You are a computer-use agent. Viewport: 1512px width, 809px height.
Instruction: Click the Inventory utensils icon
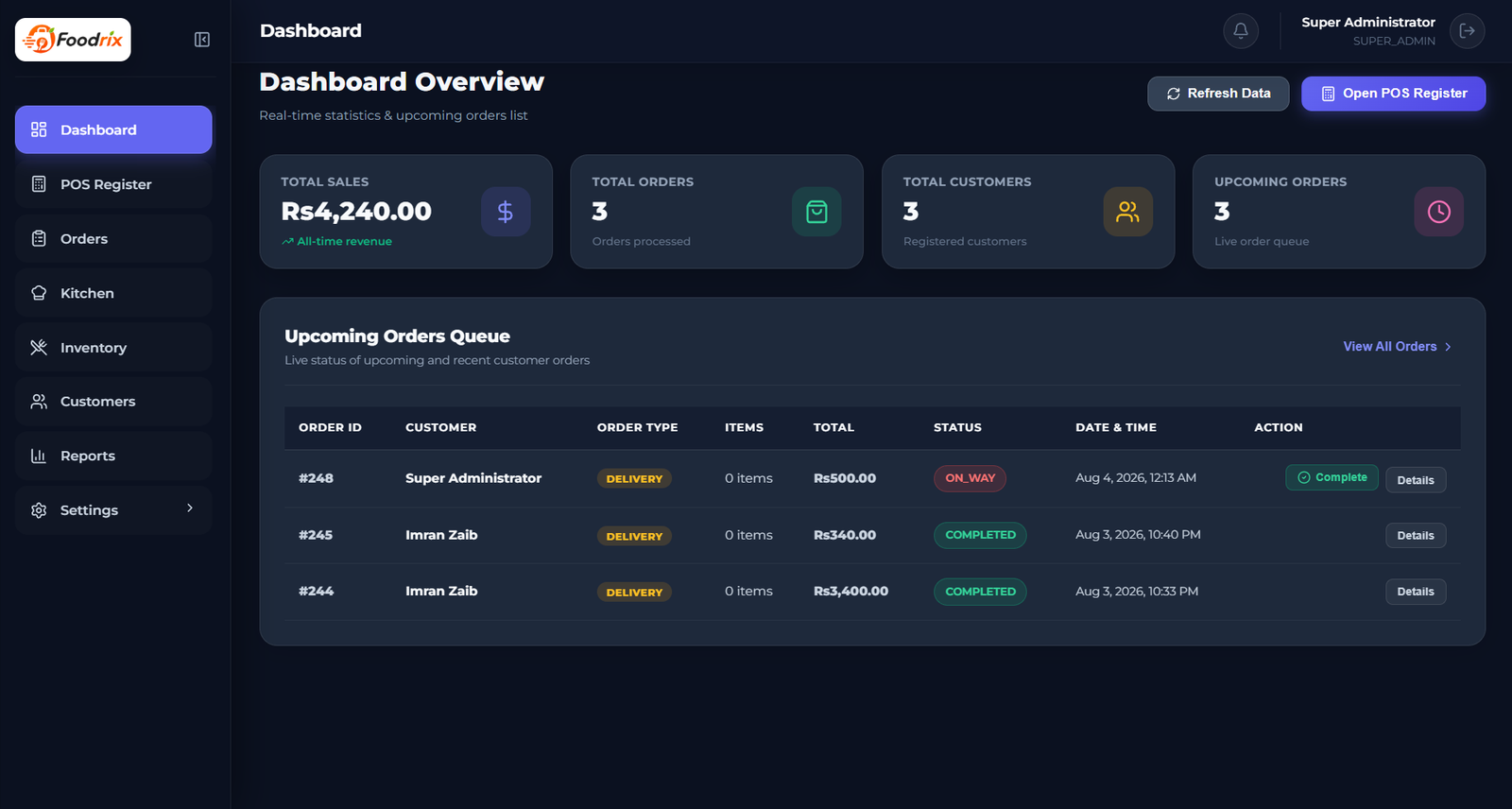(39, 347)
